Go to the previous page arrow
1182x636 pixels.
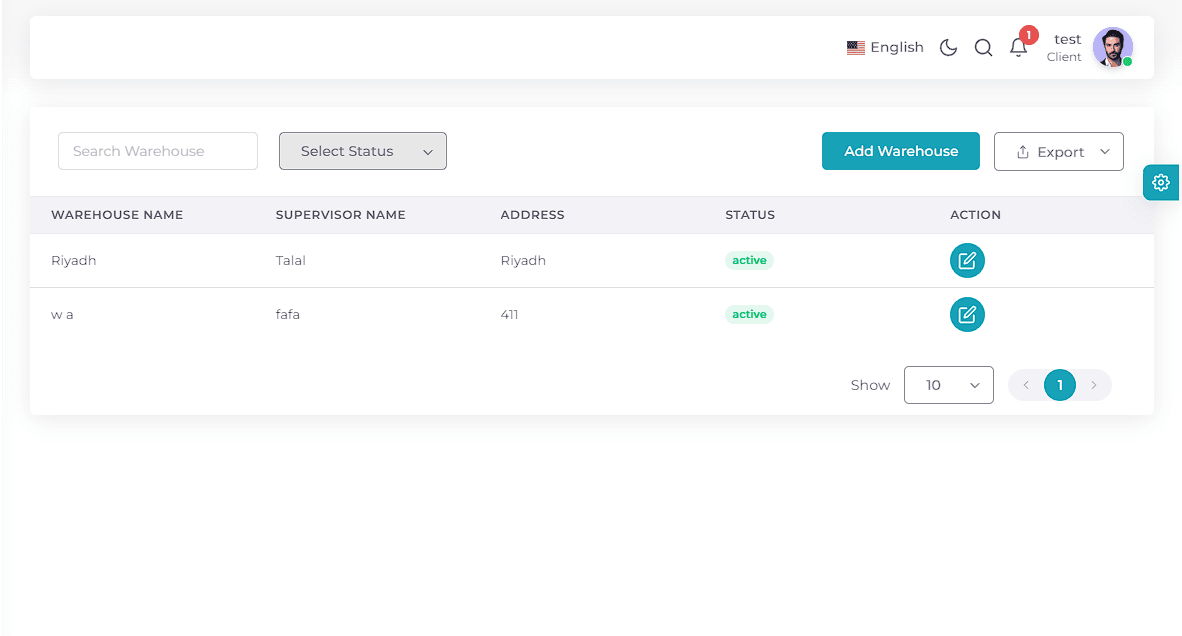(1026, 385)
